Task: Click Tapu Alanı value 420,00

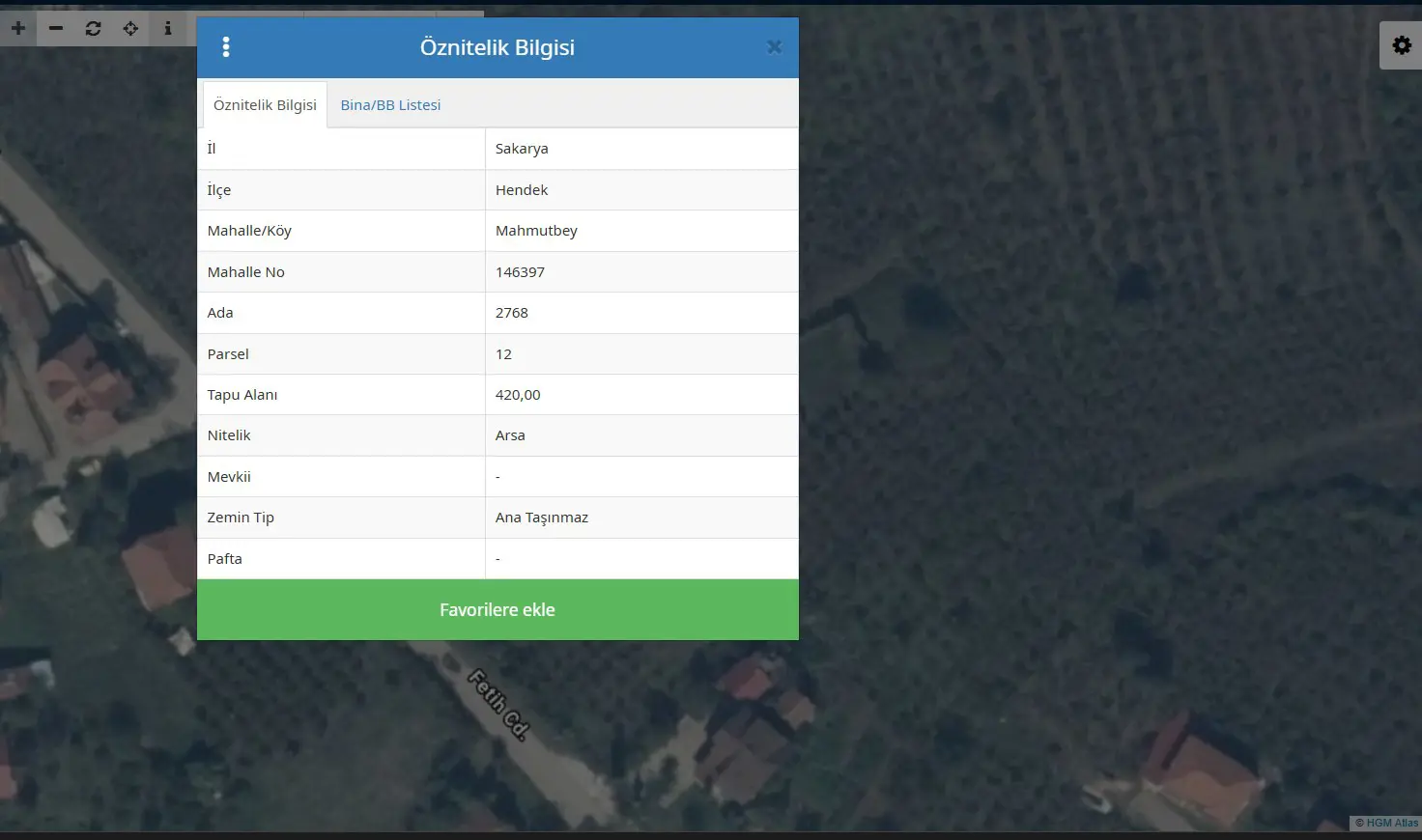Action: click(x=518, y=395)
